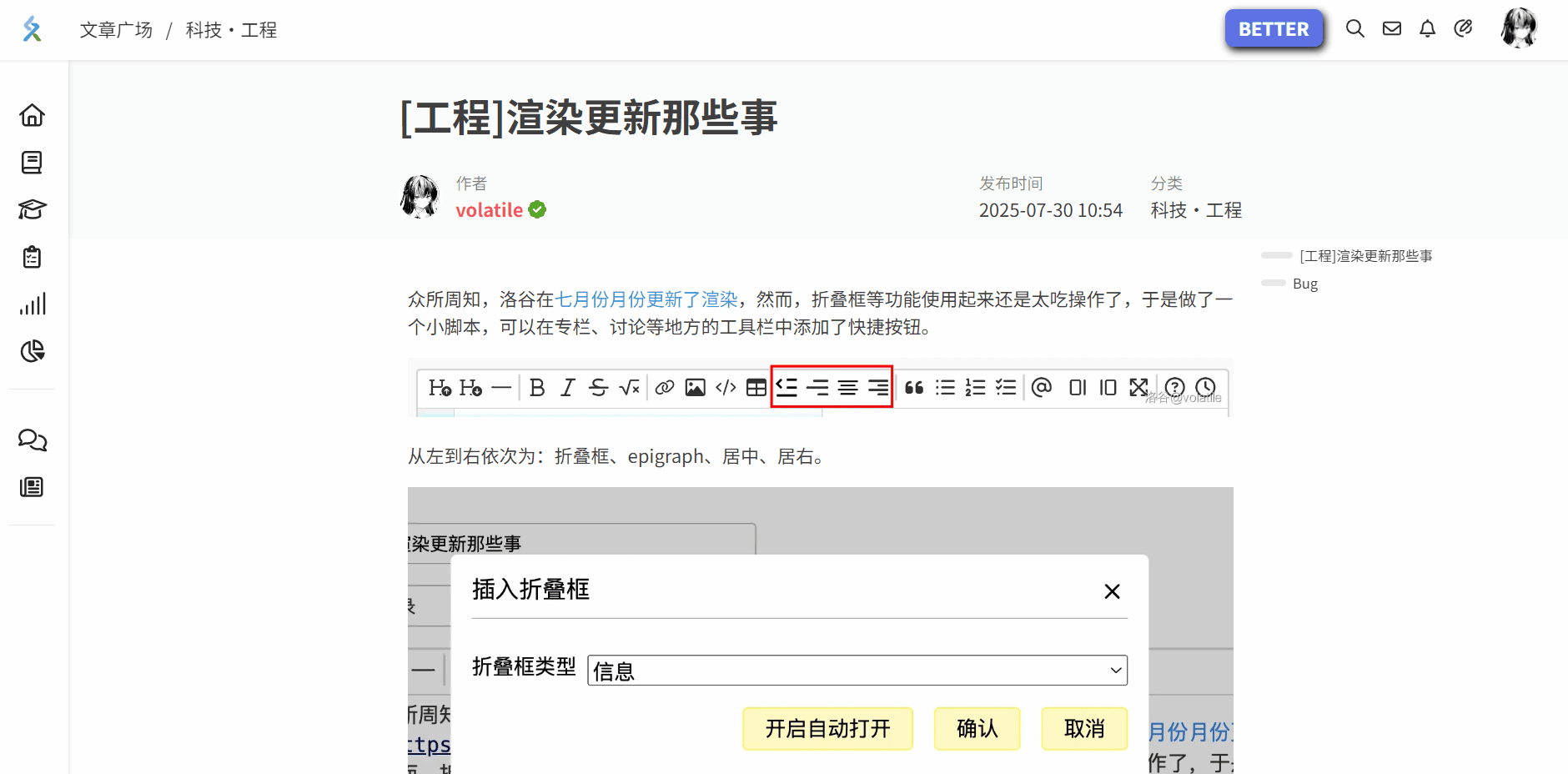1568x774 pixels.
Task: Click the graduation cap icon in sidebar
Action: pyautogui.click(x=33, y=209)
